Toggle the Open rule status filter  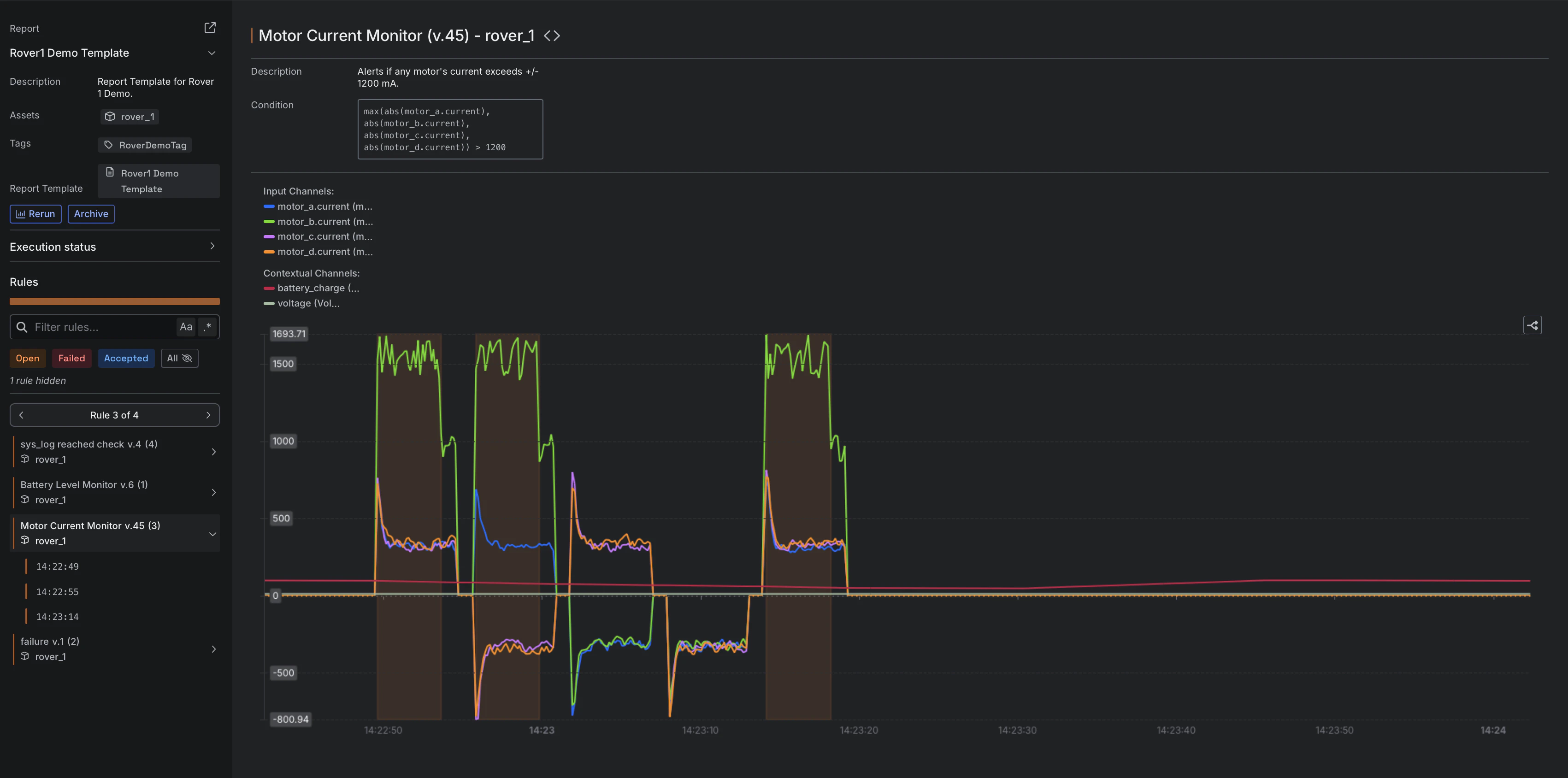tap(27, 358)
